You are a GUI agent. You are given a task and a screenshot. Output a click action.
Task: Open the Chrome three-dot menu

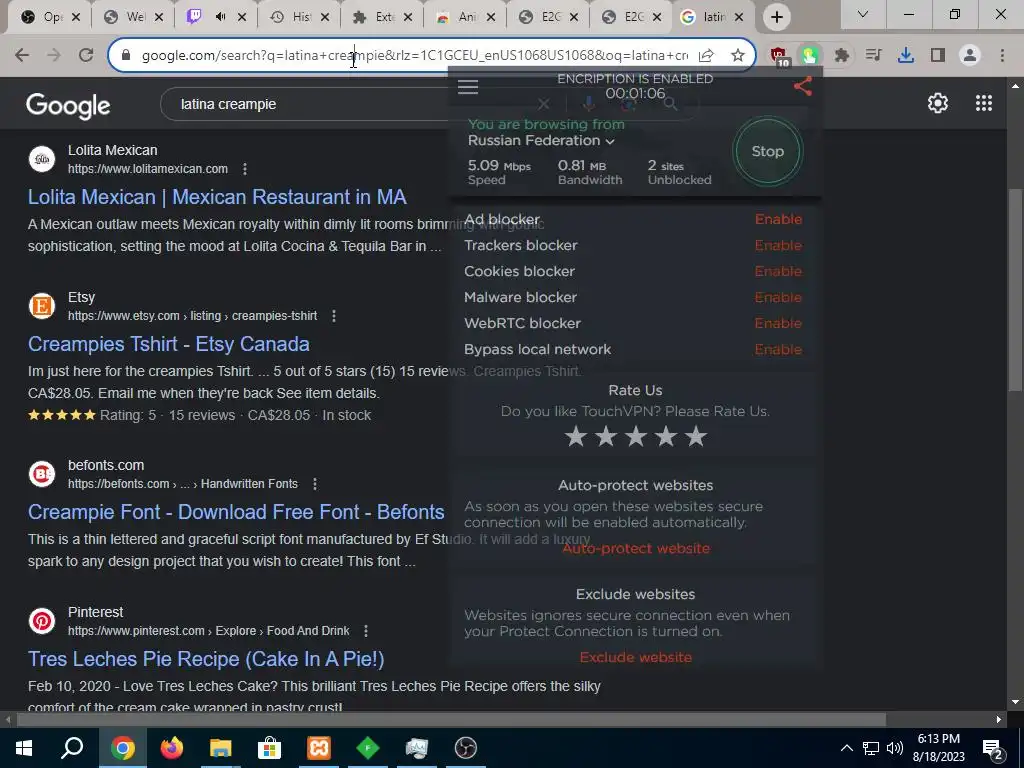pos(1002,56)
